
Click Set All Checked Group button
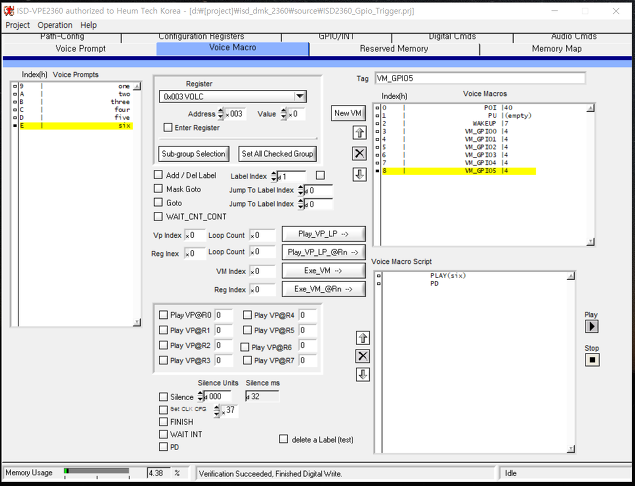(277, 154)
